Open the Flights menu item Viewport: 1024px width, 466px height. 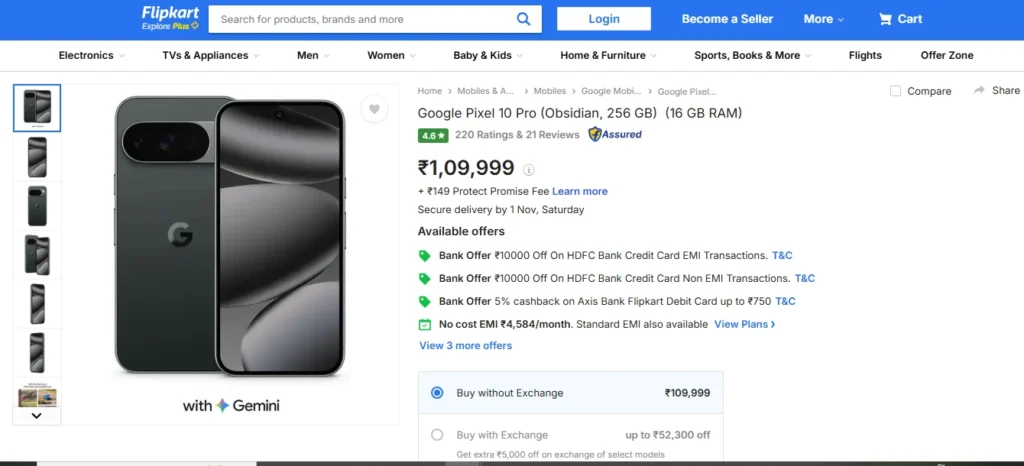[x=865, y=56]
